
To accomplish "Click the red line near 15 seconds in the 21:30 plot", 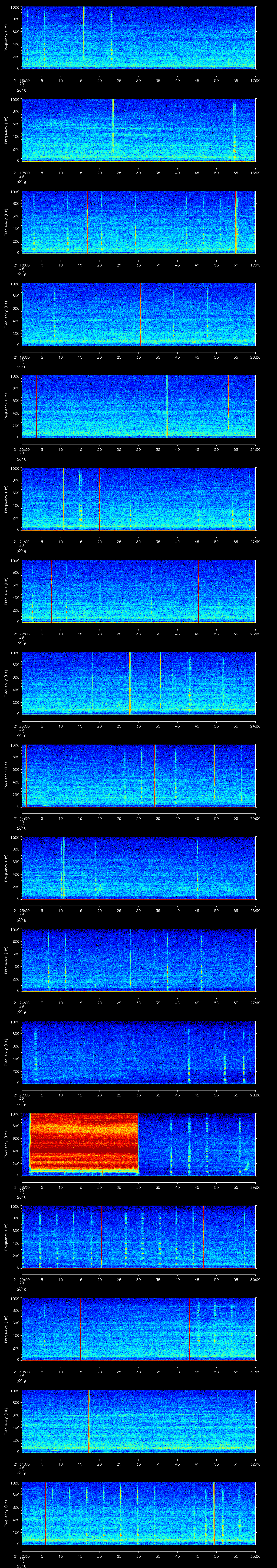I will point(80,1329).
